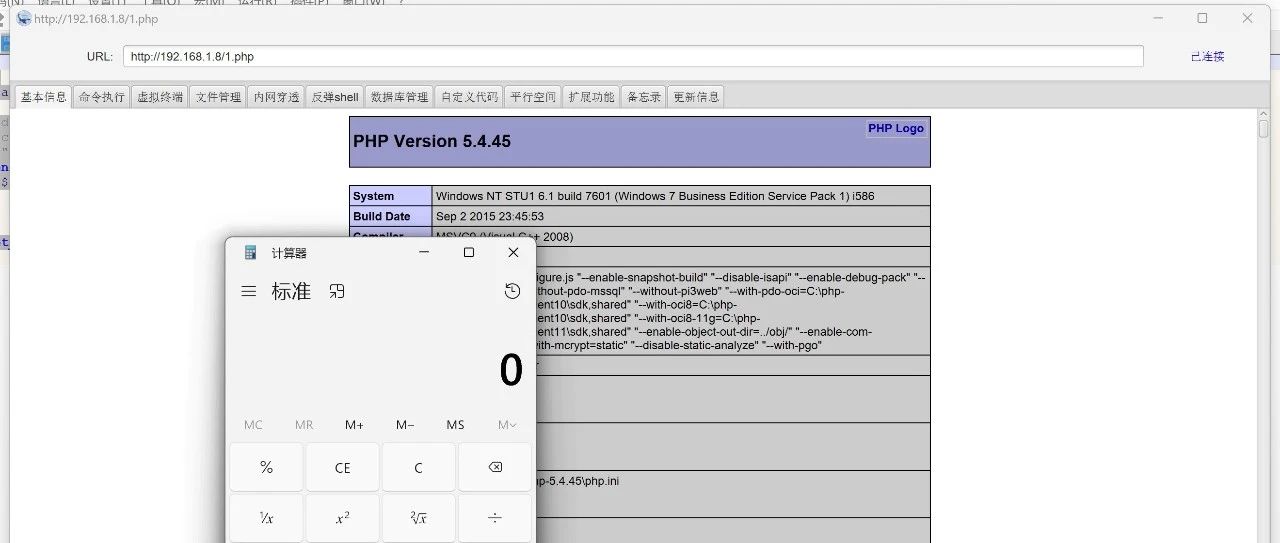The height and width of the screenshot is (543, 1280).
Task: Click calculator M+ memory add
Action: tap(354, 425)
